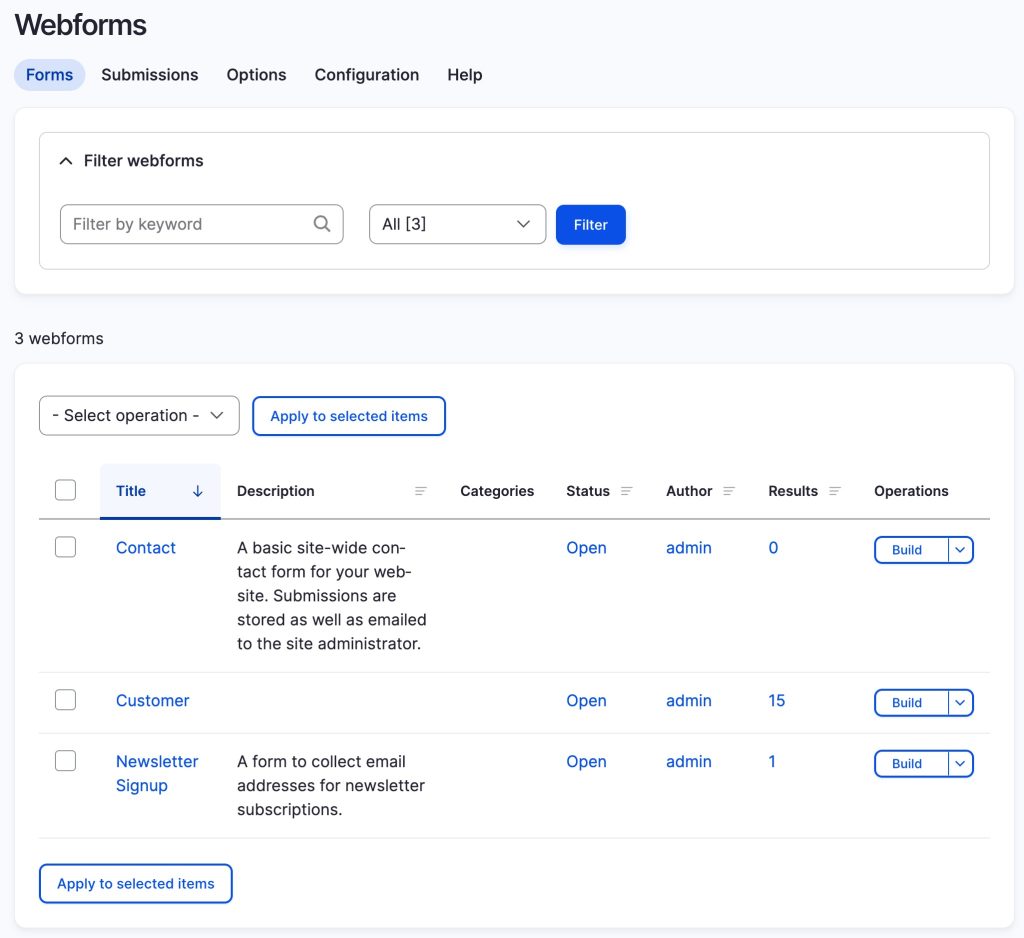Screen dimensions: 1024x938
Task: Open the All [3] category dropdown
Action: point(457,224)
